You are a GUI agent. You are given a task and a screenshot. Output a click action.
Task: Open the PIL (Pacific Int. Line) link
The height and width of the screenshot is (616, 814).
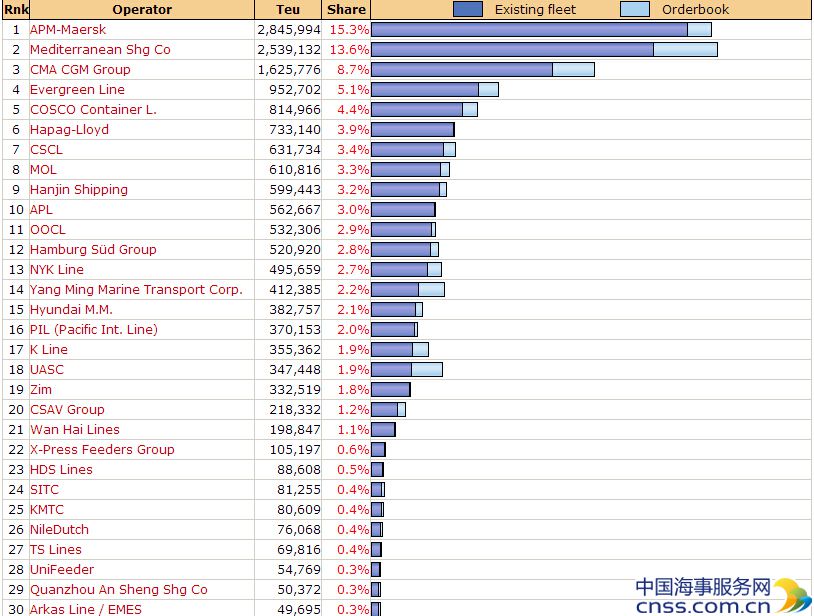(x=94, y=330)
